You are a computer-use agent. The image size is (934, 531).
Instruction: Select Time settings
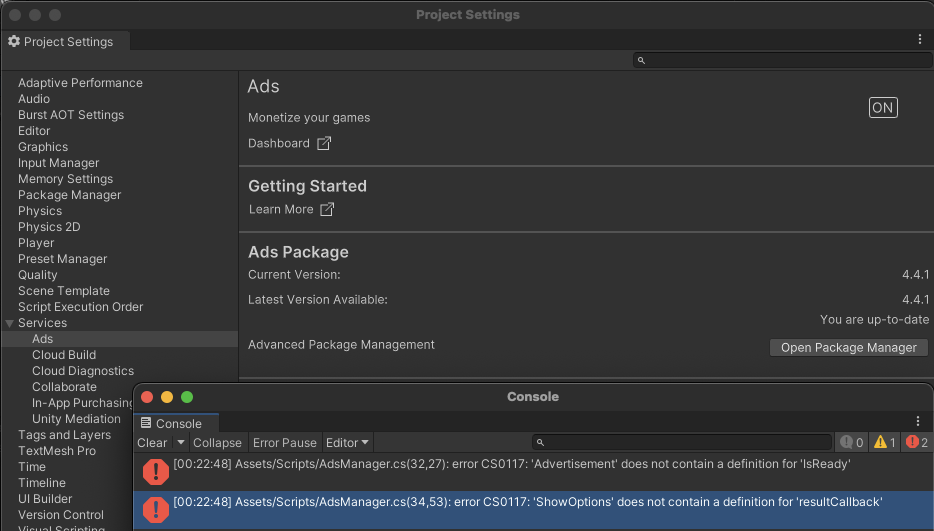pyautogui.click(x=32, y=467)
